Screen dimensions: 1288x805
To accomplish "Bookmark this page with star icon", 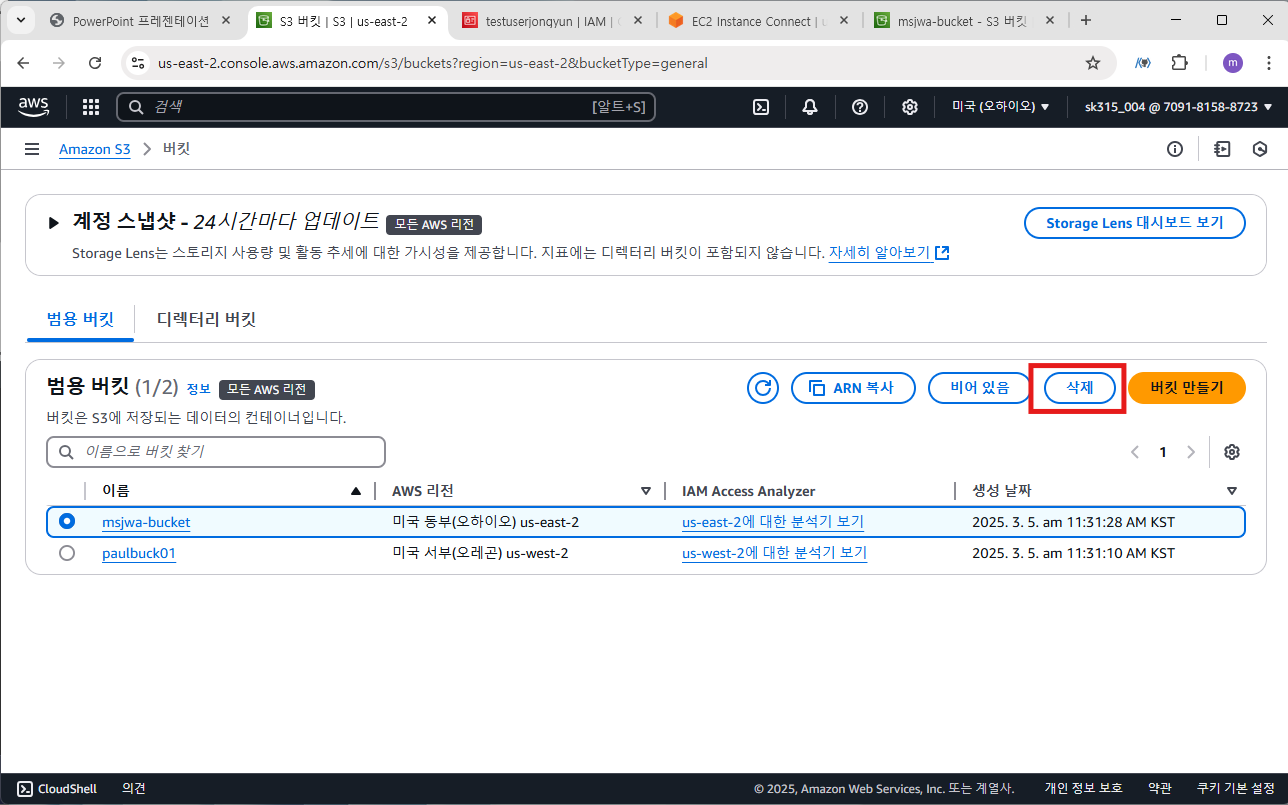I will point(1093,63).
